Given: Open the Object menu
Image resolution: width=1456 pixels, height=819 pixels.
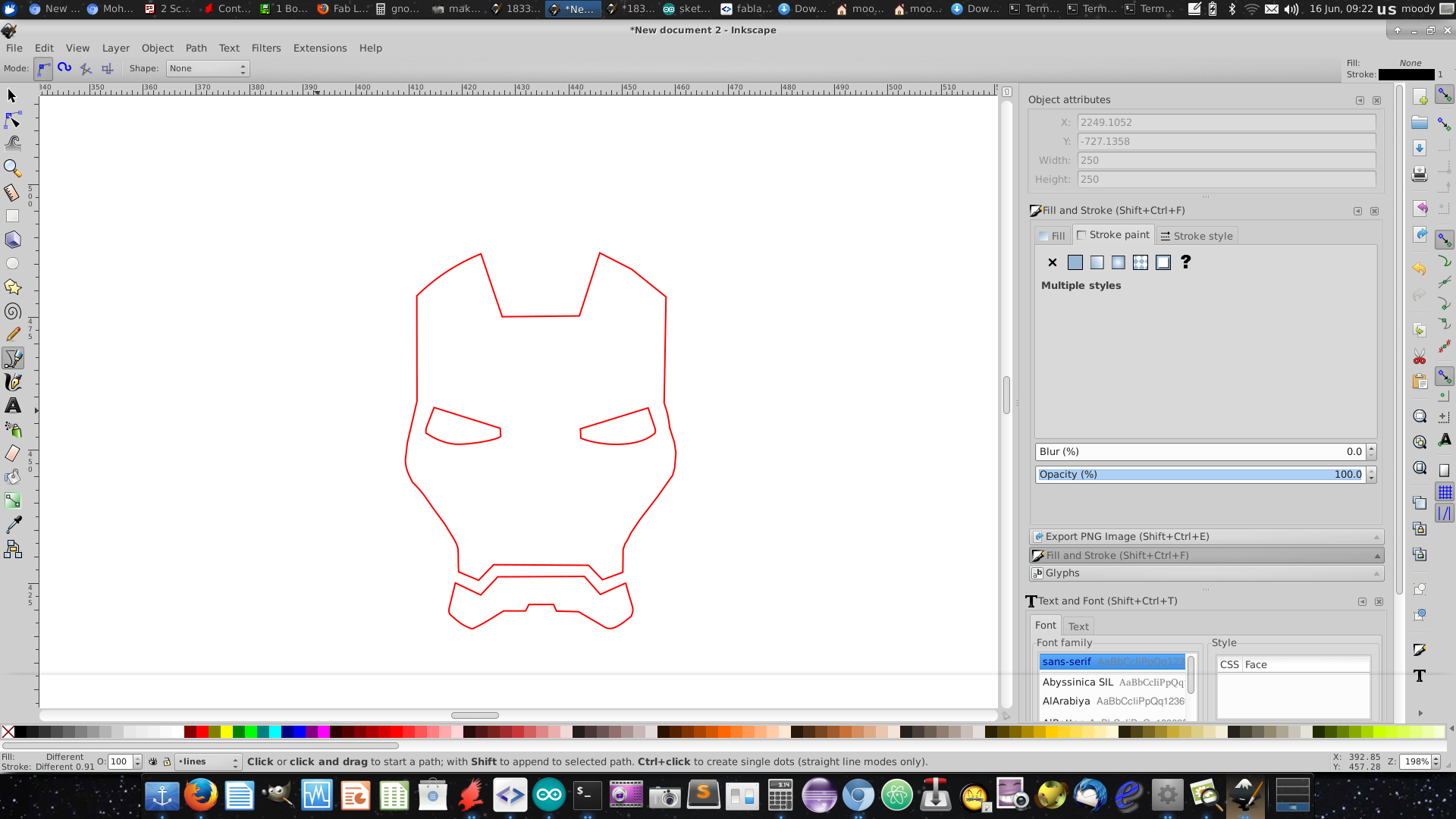Looking at the screenshot, I should click(x=158, y=48).
